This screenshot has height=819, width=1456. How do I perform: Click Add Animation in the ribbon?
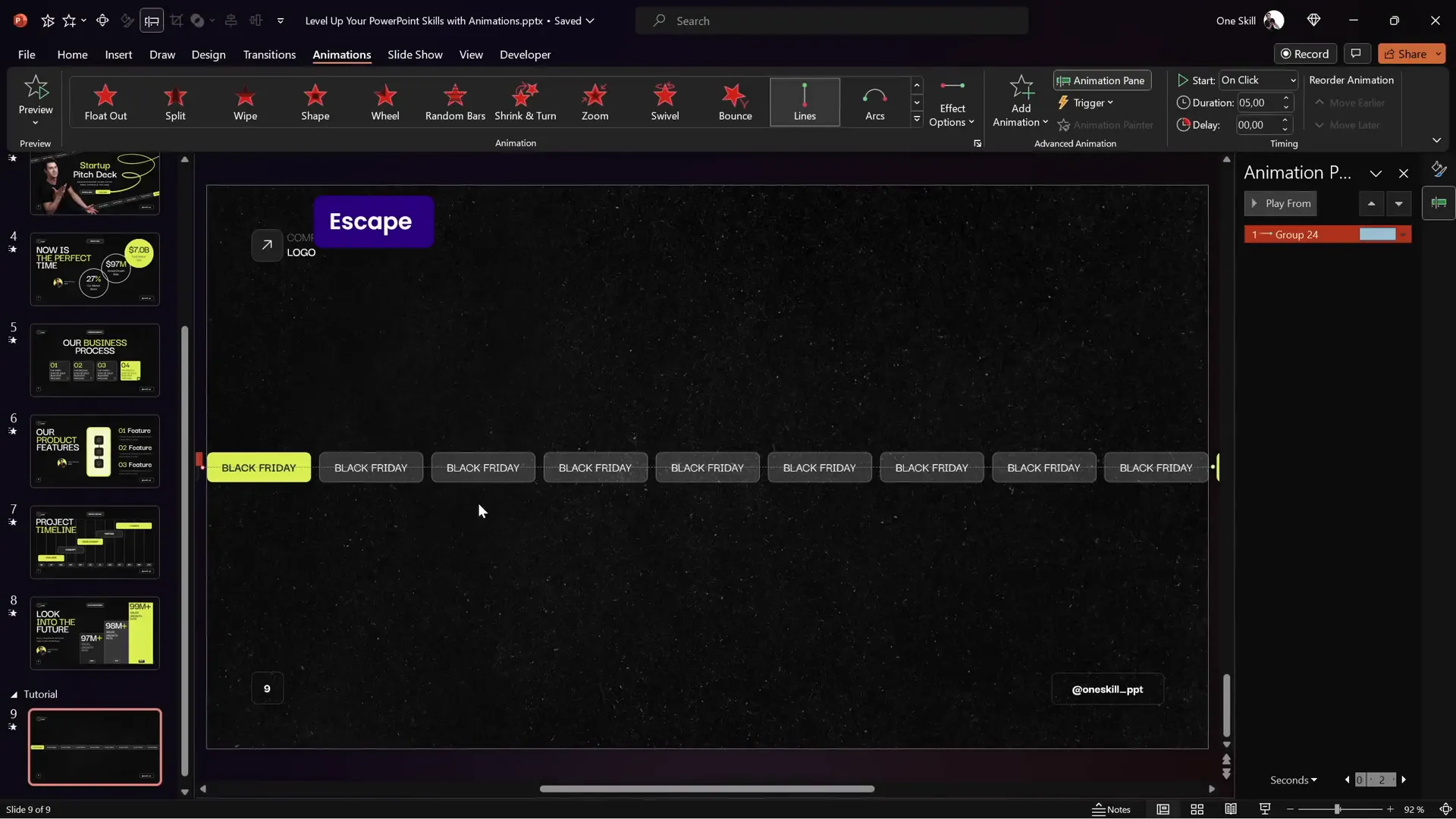click(x=1019, y=102)
